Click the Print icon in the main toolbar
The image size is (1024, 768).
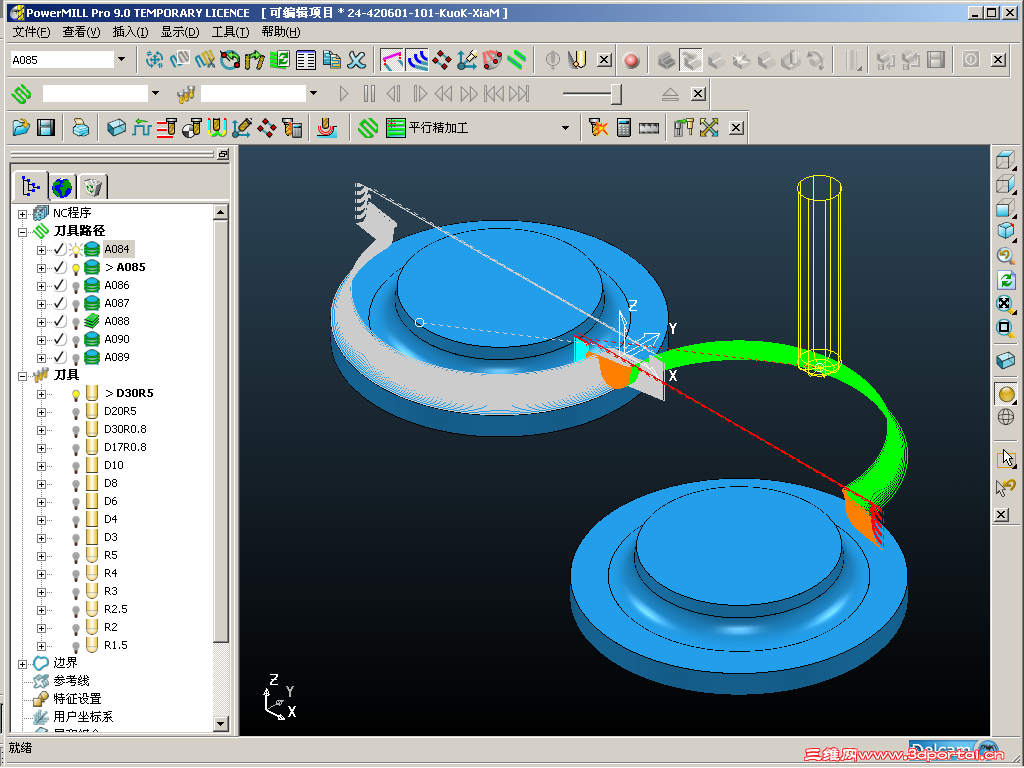[x=80, y=127]
